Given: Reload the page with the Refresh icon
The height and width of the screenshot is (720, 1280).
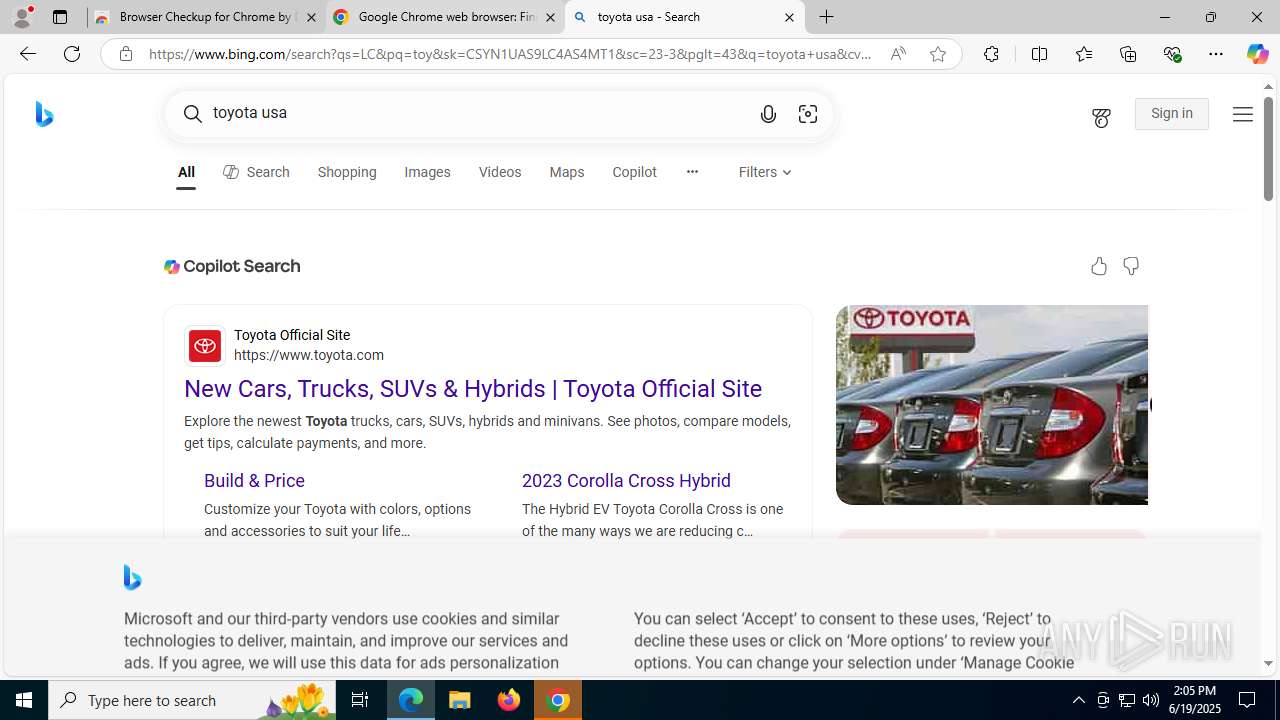Looking at the screenshot, I should point(72,54).
